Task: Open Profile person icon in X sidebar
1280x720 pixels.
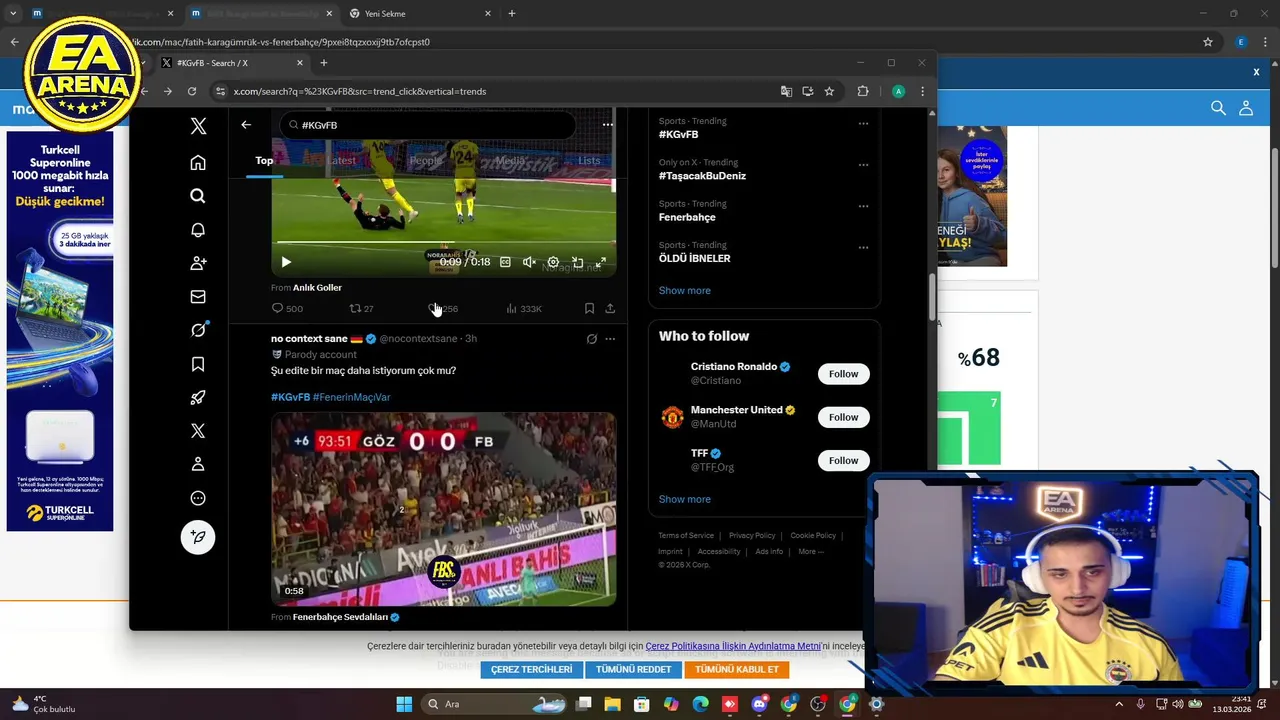Action: (x=198, y=464)
